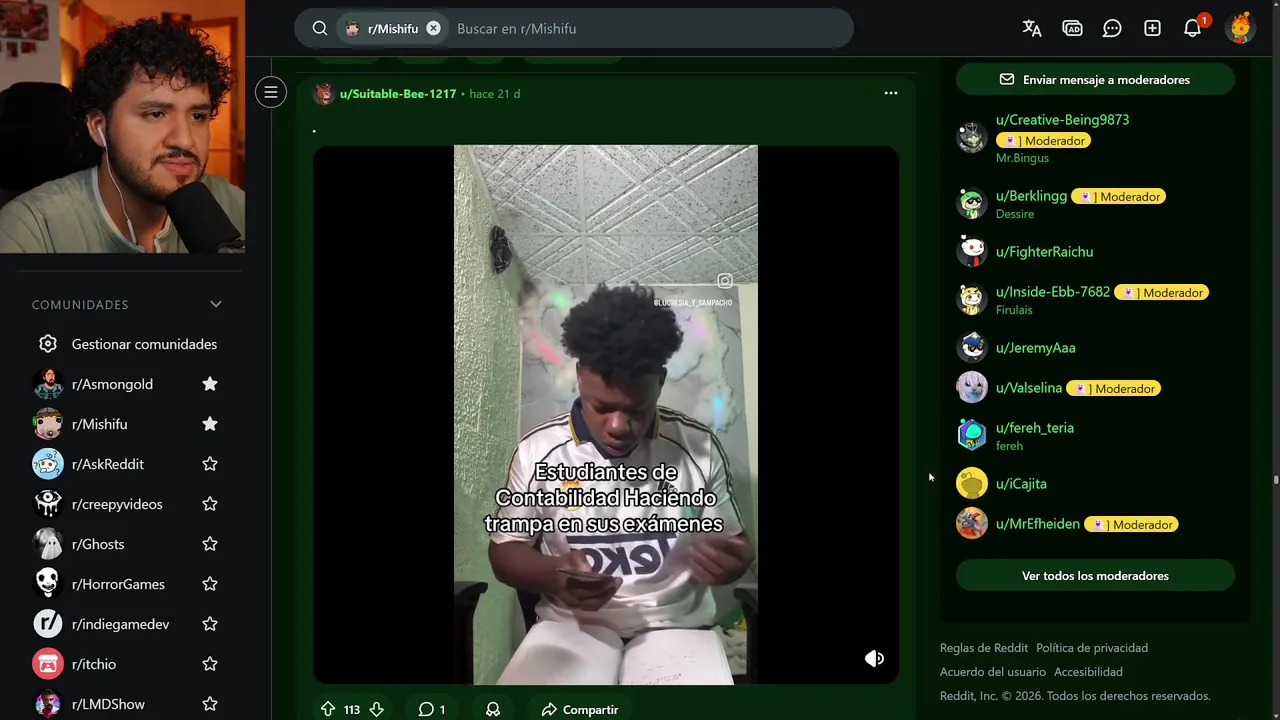Unmute the video with speaker icon

(874, 658)
